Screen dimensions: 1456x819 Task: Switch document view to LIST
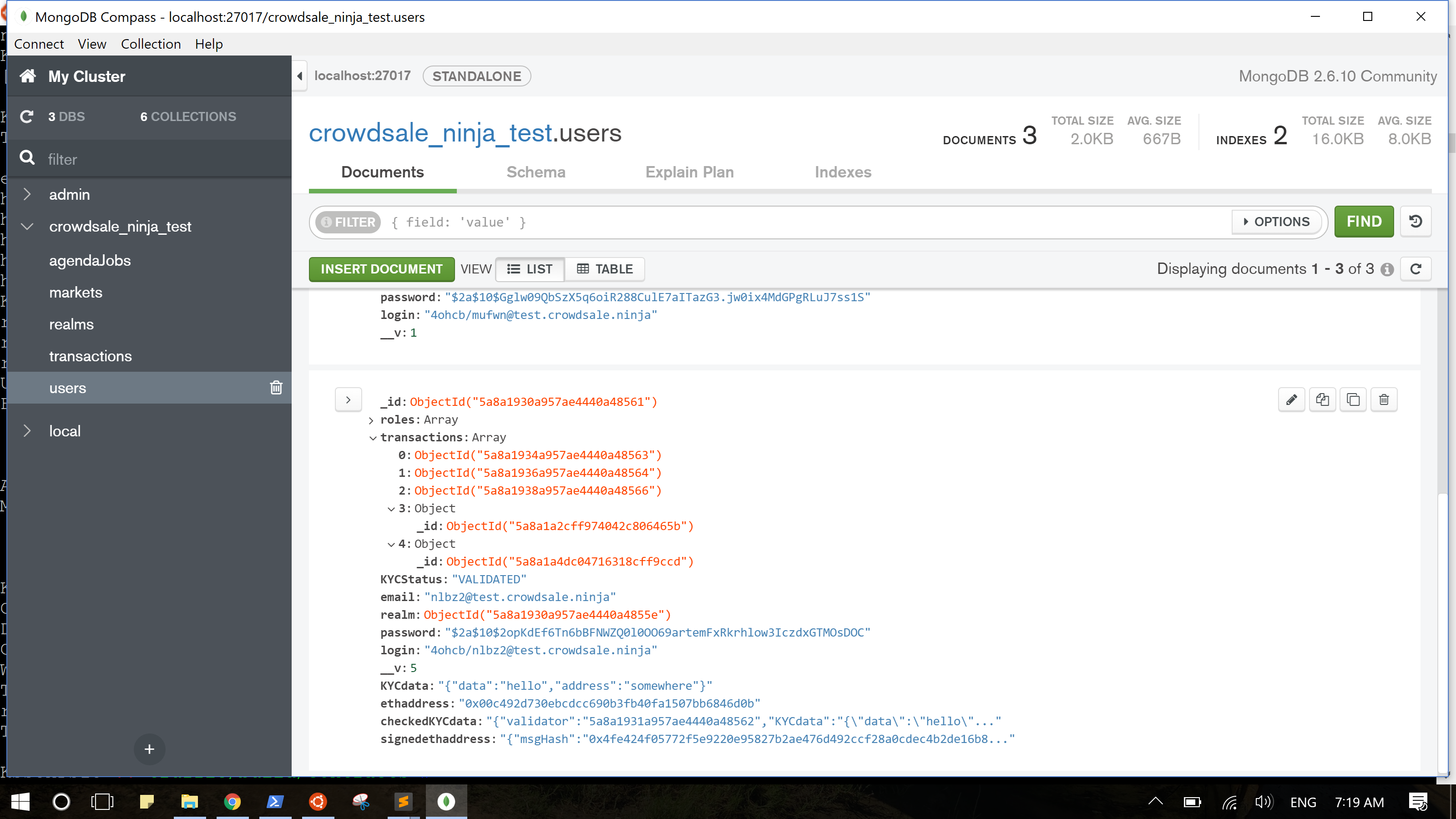click(530, 269)
